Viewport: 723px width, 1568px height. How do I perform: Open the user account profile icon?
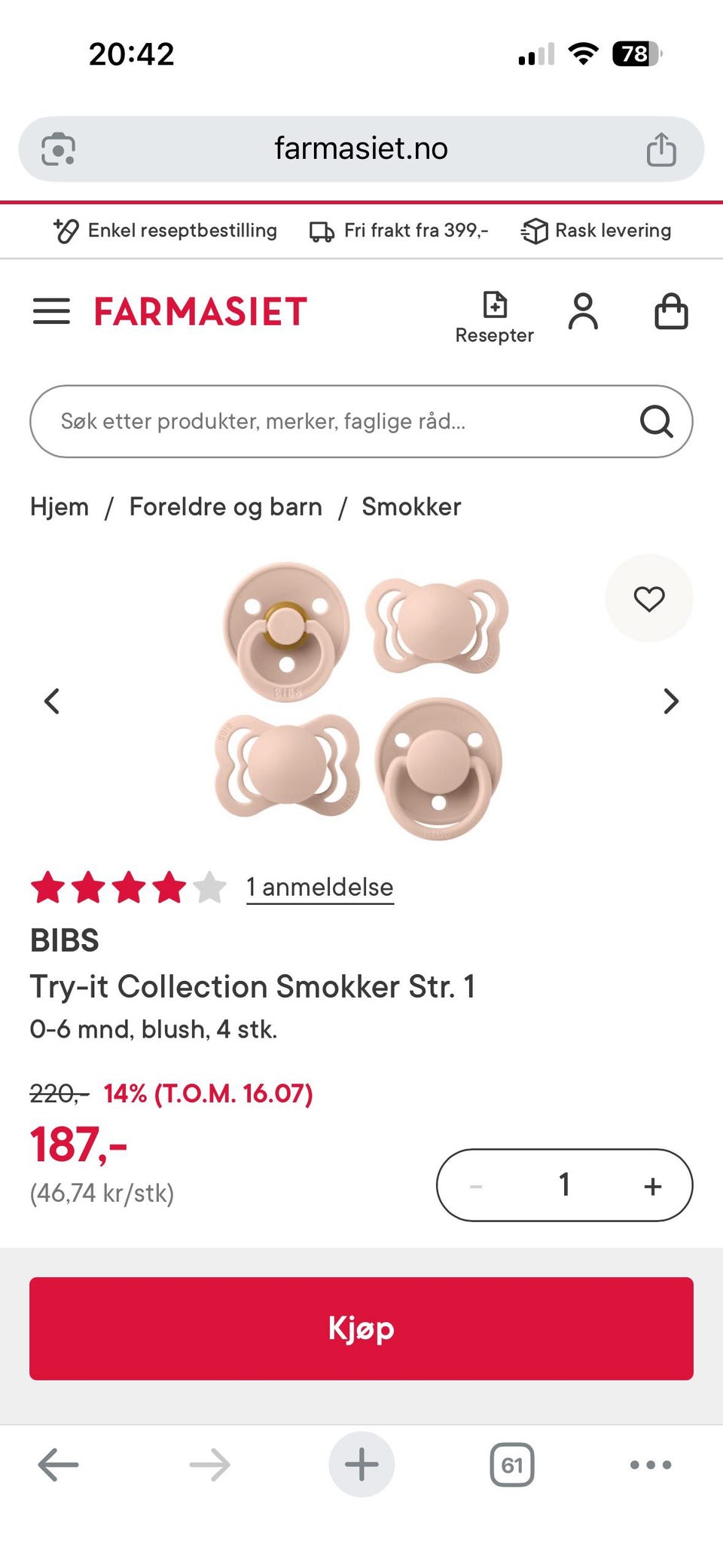583,311
